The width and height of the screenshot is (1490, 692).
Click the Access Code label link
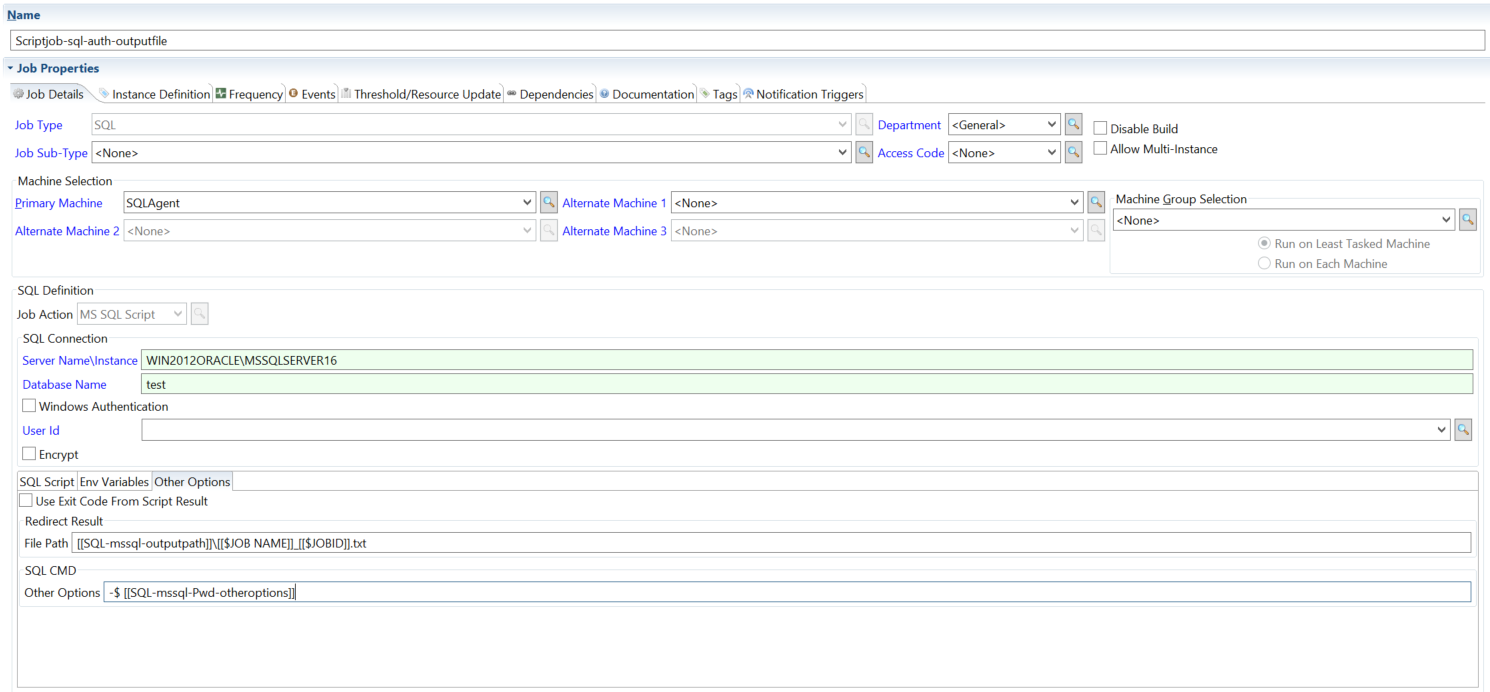(911, 153)
